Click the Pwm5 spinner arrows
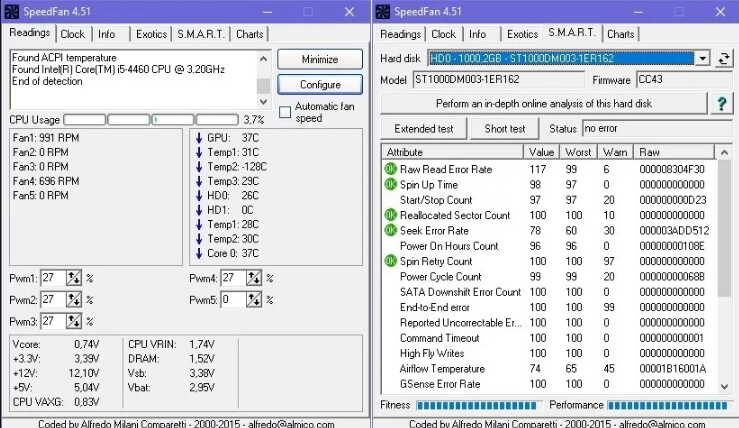 254,299
